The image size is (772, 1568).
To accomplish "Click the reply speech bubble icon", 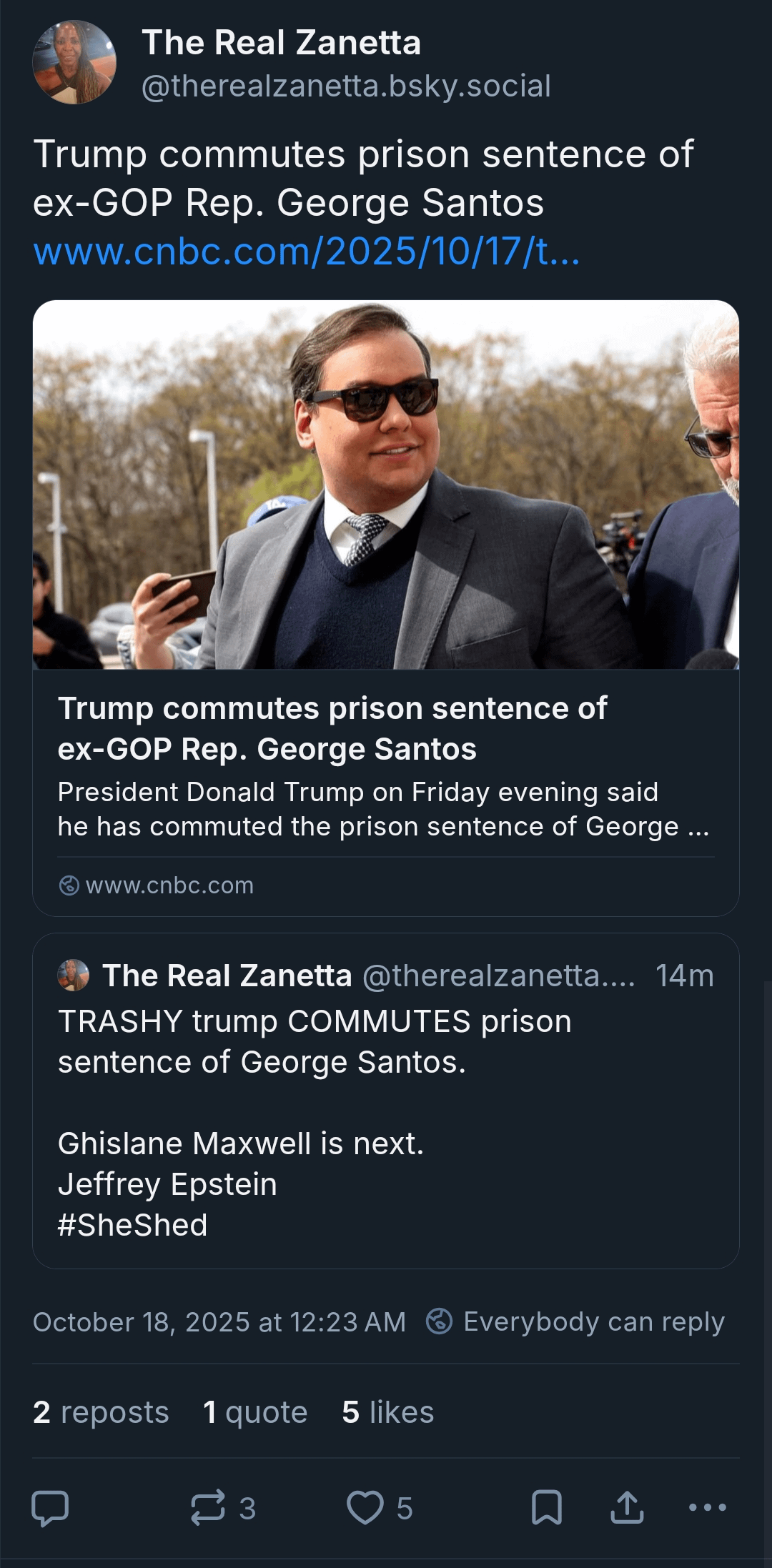I will [50, 1508].
